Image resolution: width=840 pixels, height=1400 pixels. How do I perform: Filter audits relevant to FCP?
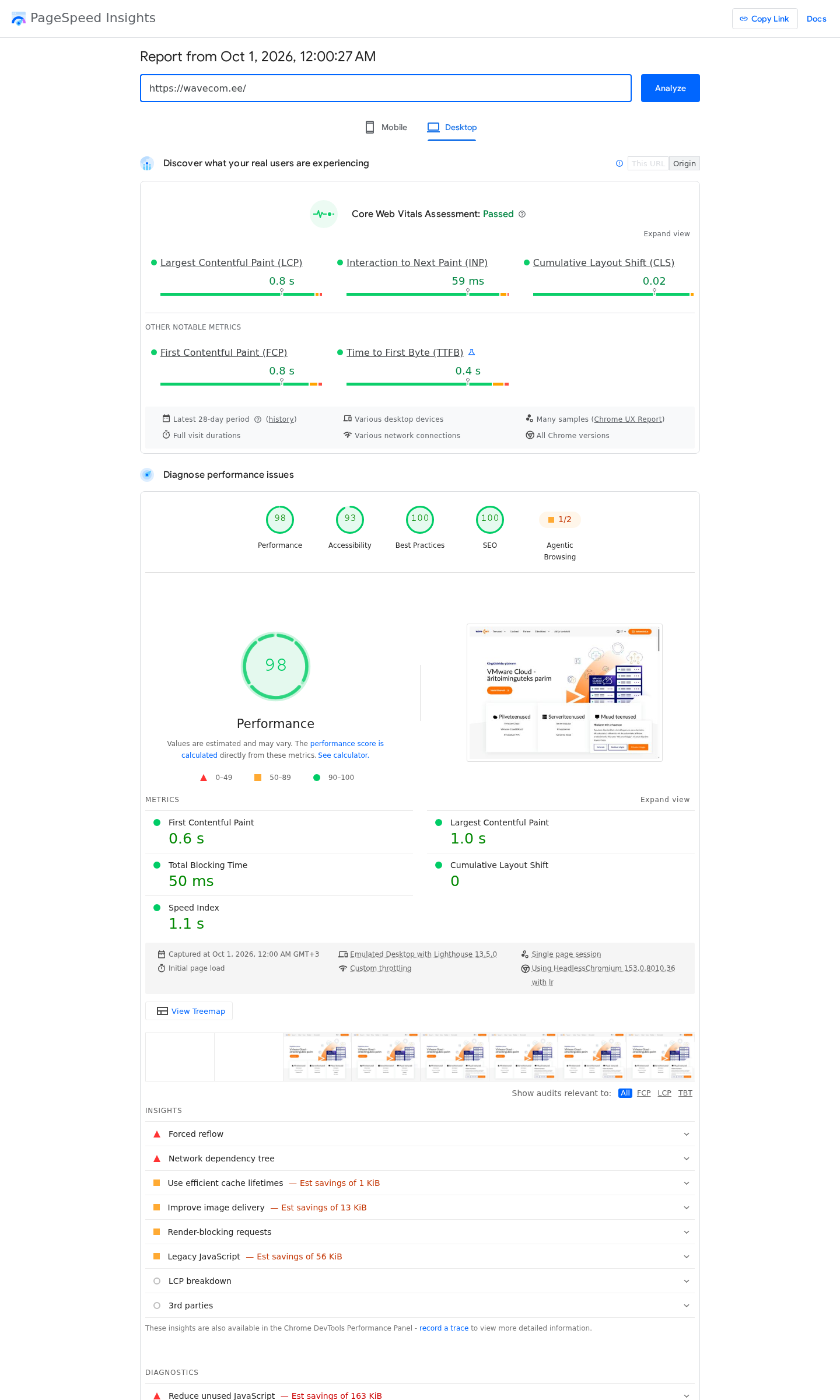pyautogui.click(x=644, y=1093)
